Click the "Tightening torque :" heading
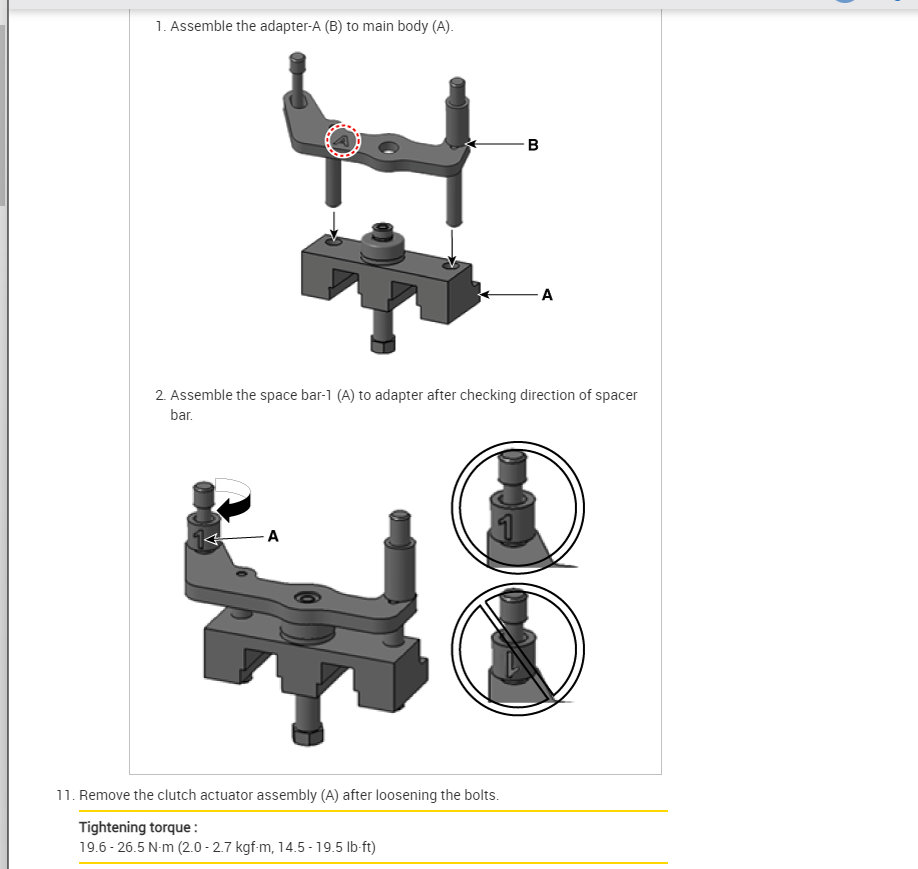This screenshot has width=918, height=869. coord(138,827)
